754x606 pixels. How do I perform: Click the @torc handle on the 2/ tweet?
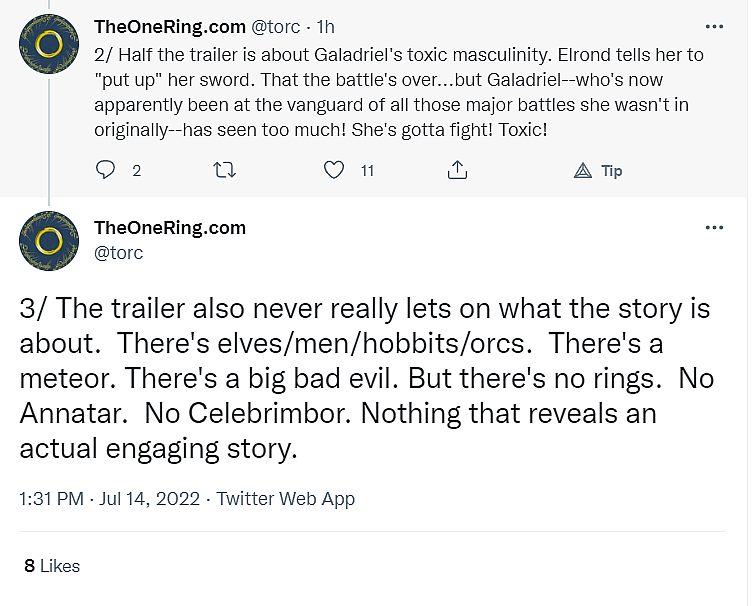tap(277, 25)
